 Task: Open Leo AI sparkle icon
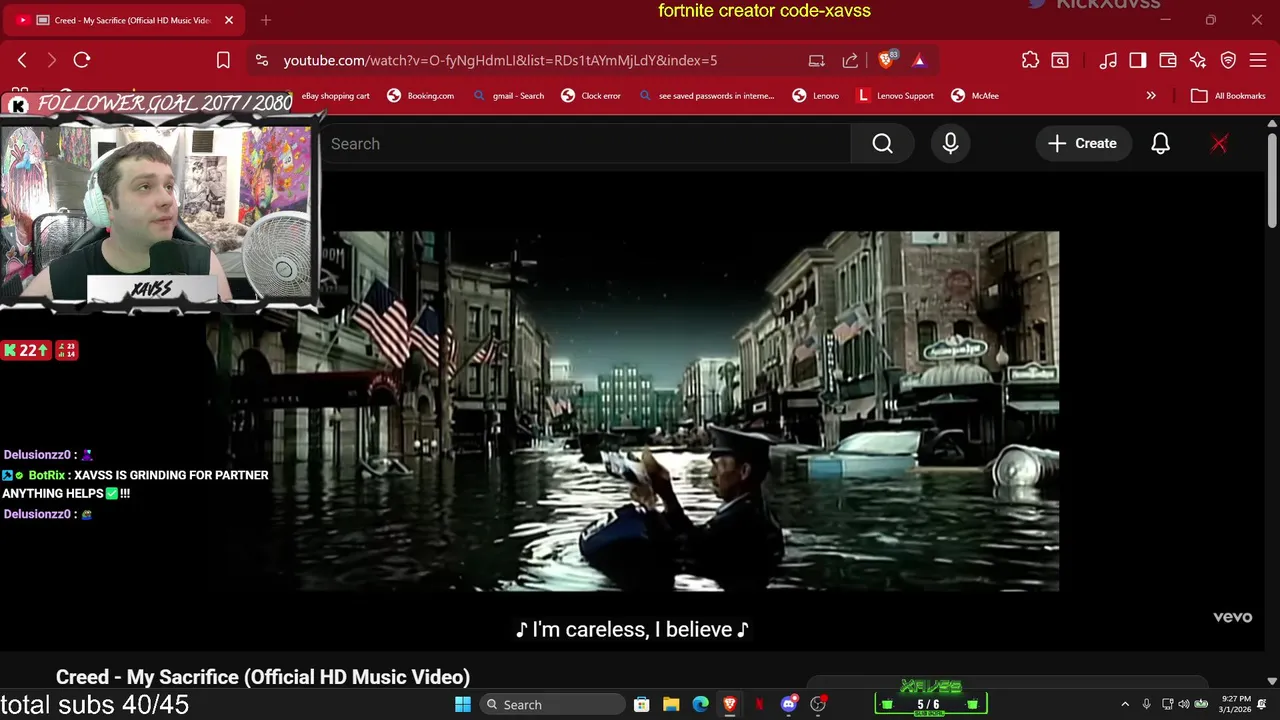coord(1198,60)
